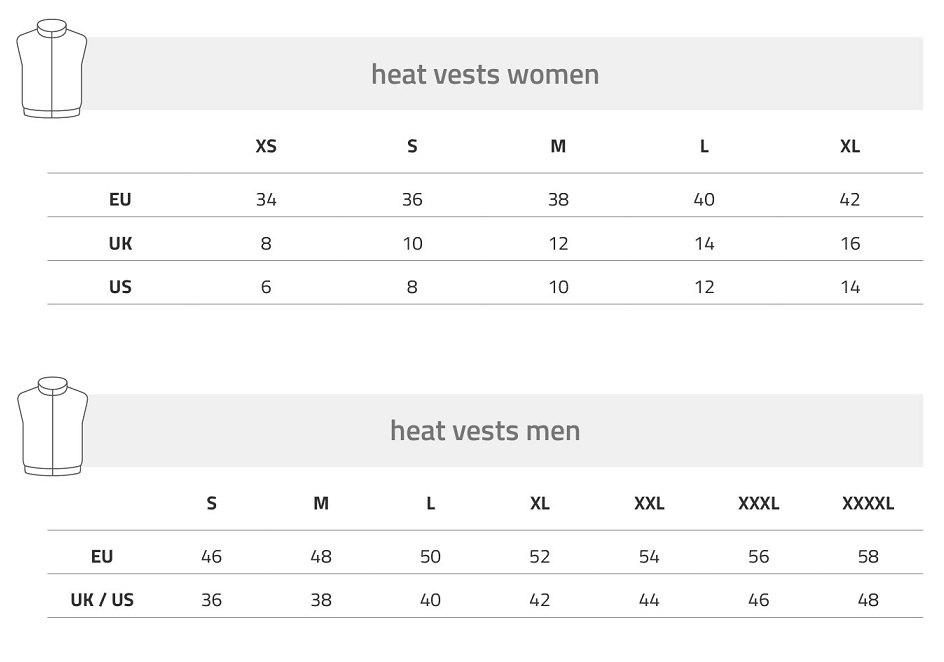Screen dimensions: 944x662
Task: Click the women's US size 6 cell
Action: (266, 287)
